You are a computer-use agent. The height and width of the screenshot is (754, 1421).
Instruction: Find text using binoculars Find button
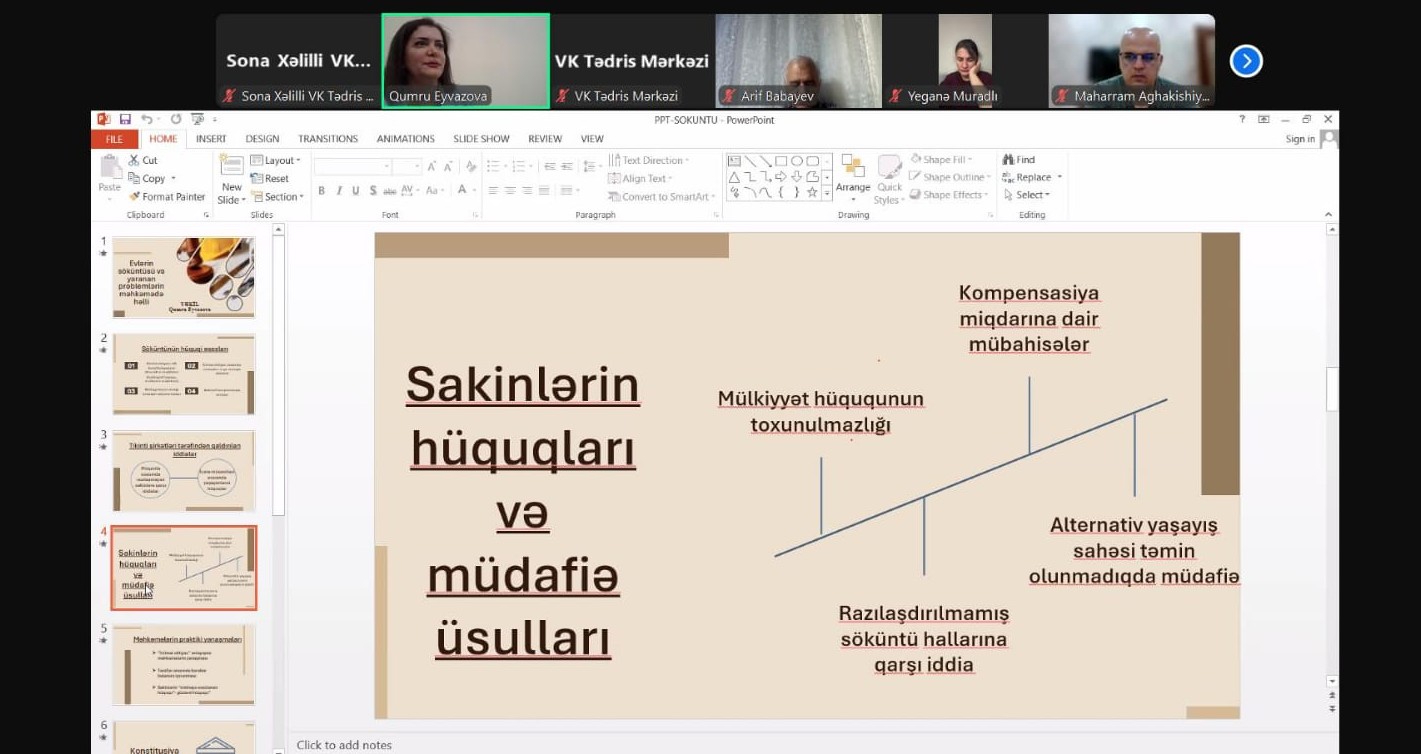tap(1019, 160)
